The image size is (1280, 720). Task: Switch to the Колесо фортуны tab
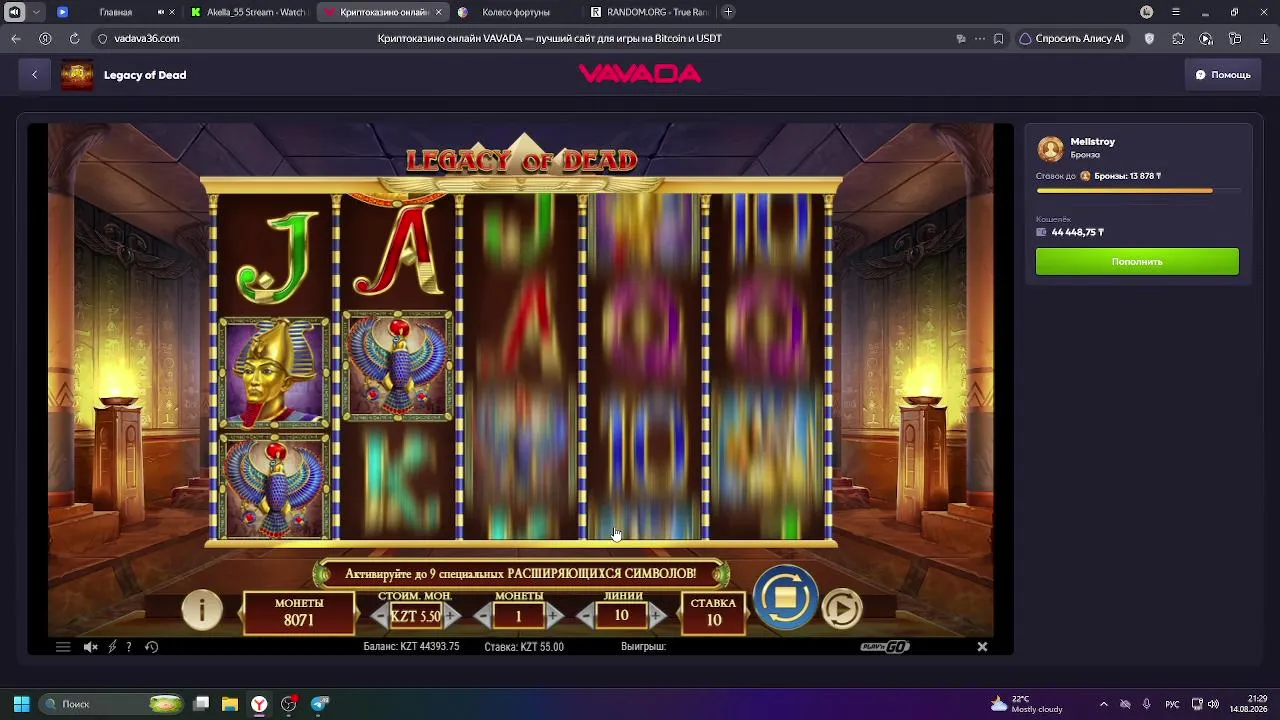pos(515,12)
